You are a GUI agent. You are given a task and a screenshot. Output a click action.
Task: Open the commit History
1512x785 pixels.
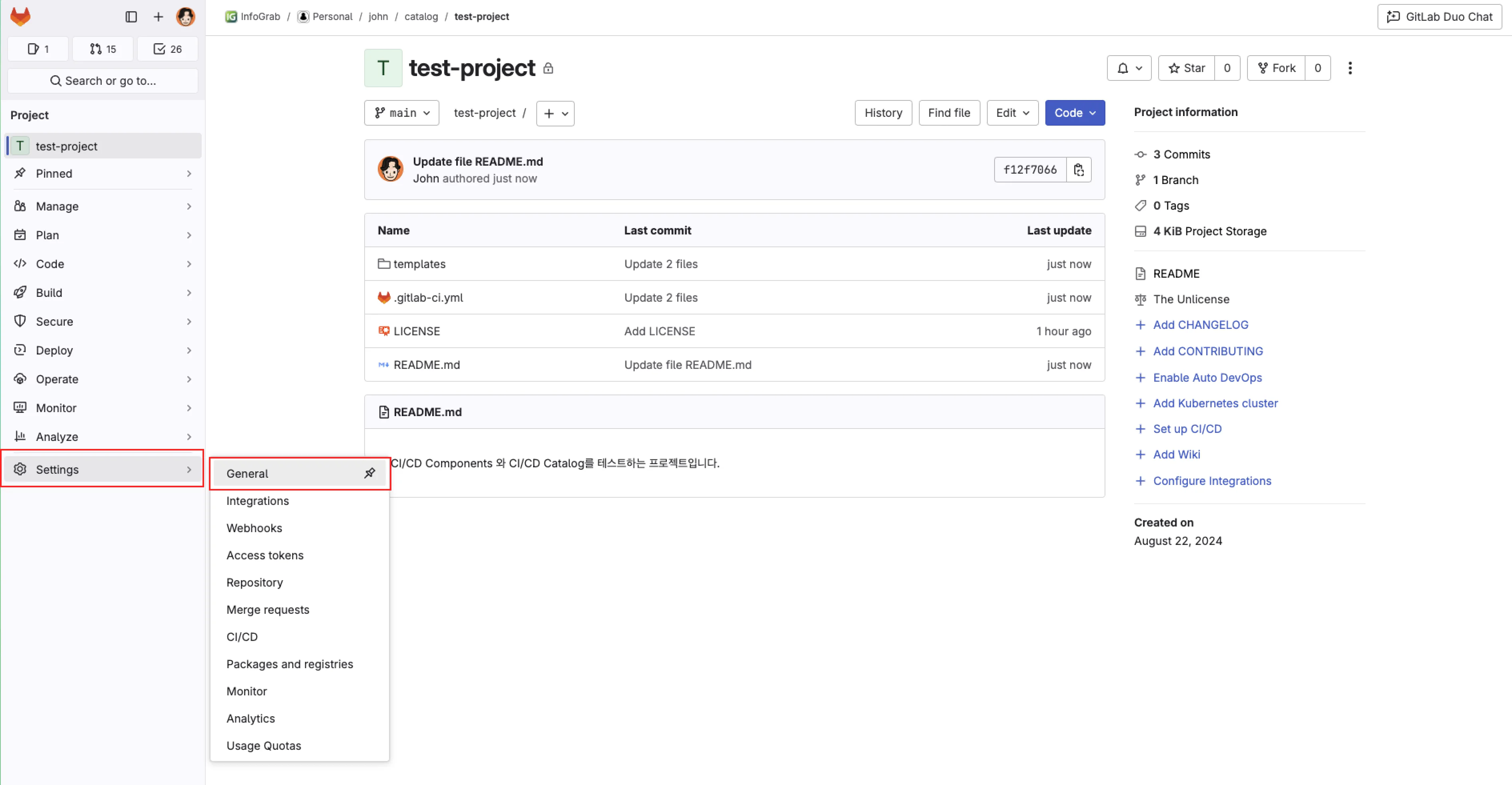point(883,113)
